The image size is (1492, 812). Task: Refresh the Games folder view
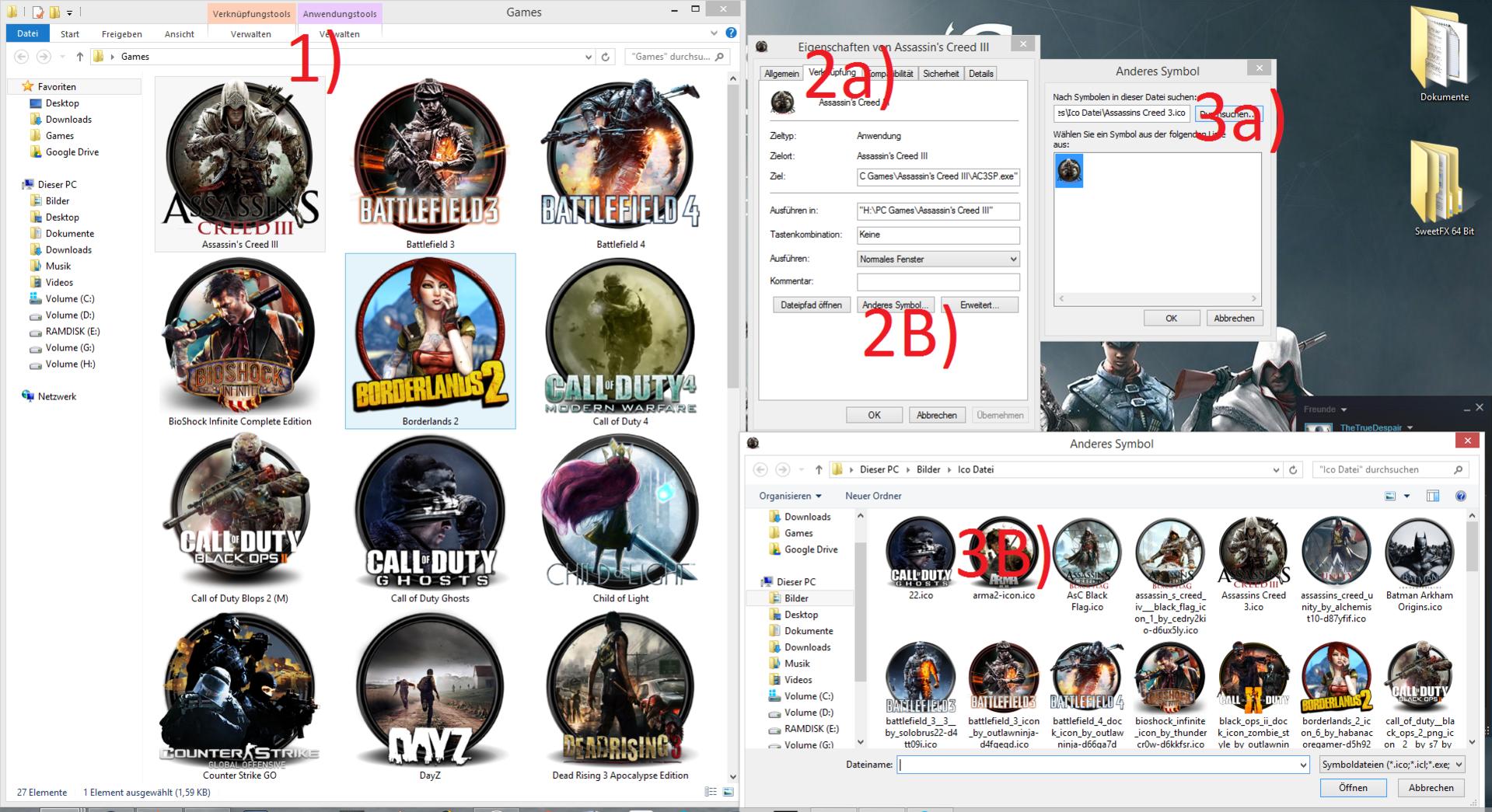[606, 57]
